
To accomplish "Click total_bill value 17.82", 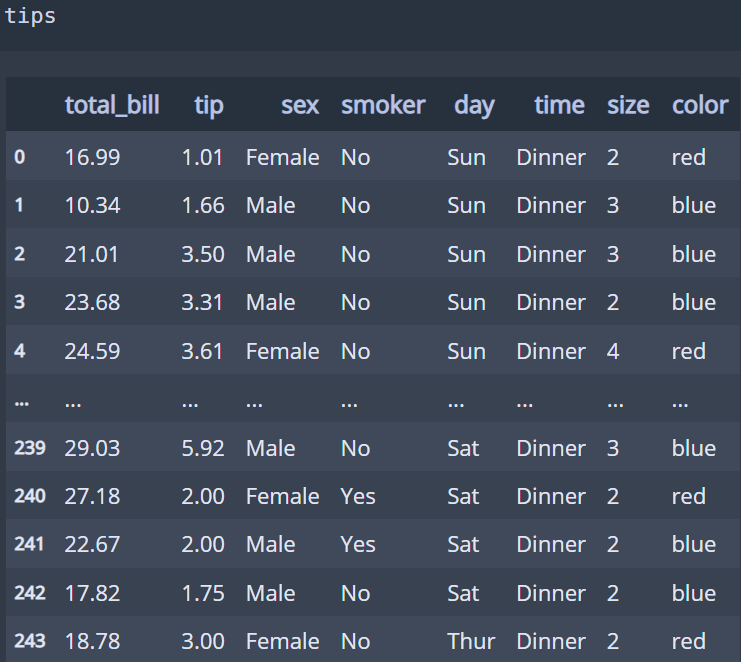I will coord(92,593).
